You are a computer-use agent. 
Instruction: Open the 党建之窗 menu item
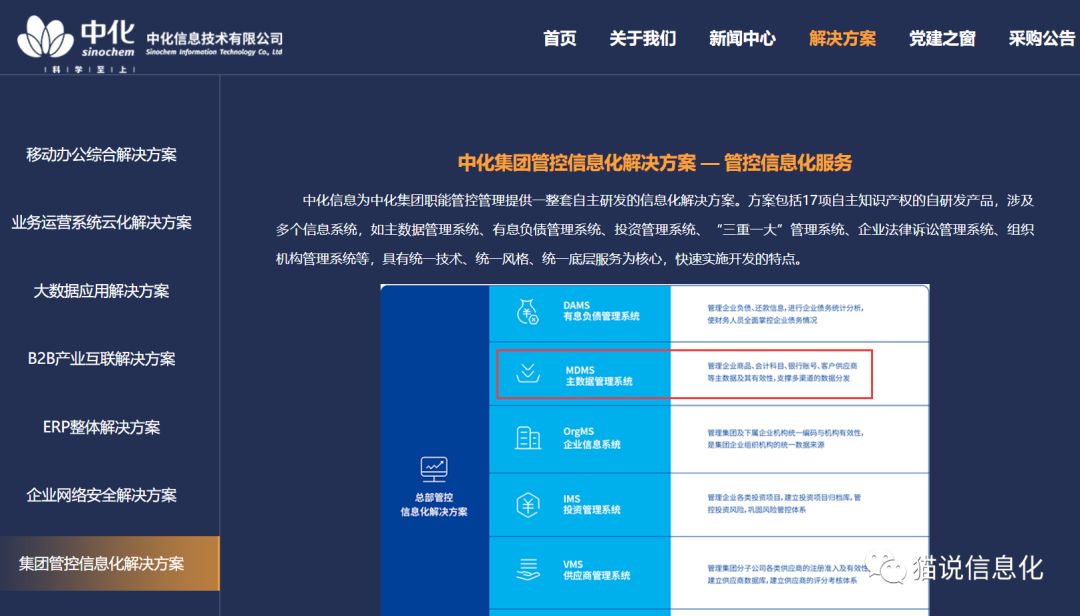pyautogui.click(x=942, y=38)
